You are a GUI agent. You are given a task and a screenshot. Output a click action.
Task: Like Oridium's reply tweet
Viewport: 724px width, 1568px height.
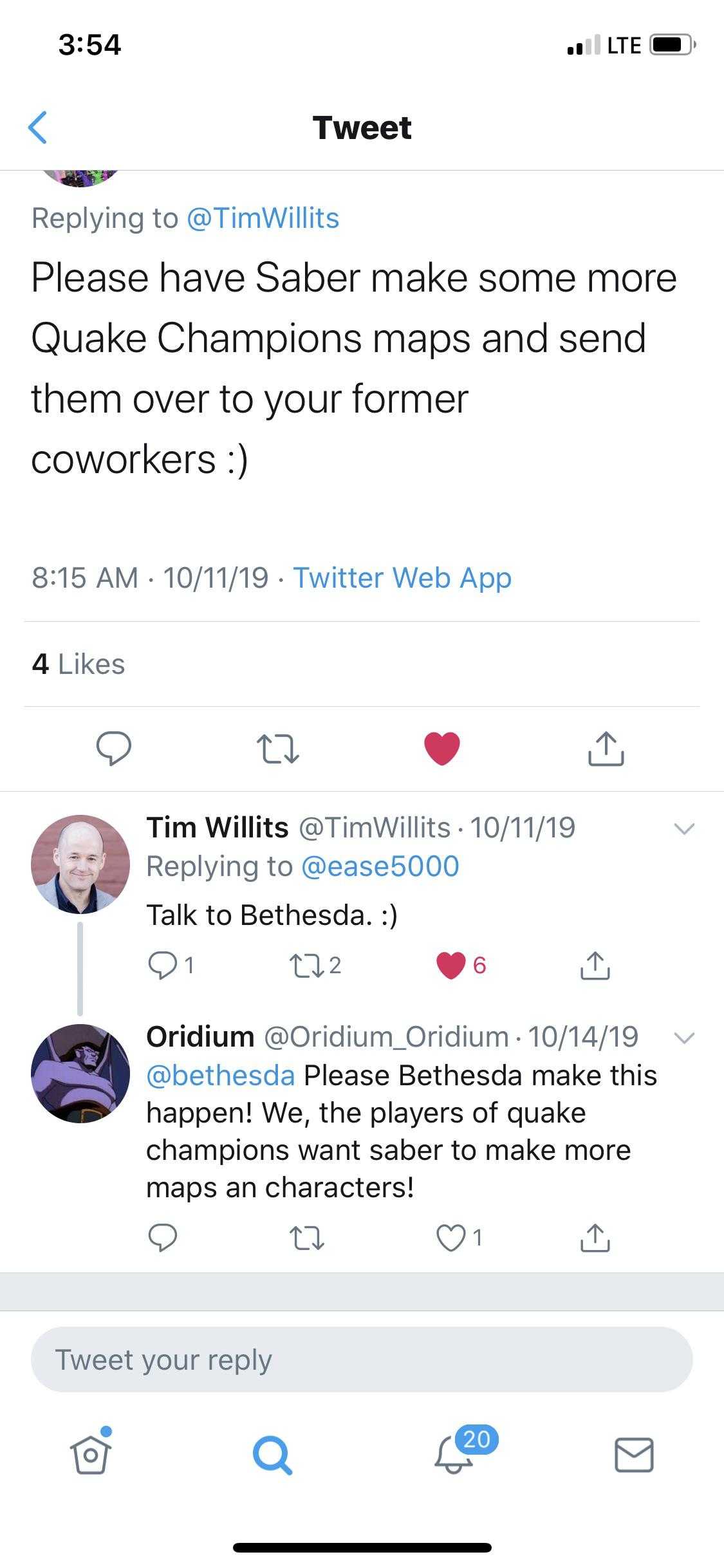pyautogui.click(x=451, y=1238)
